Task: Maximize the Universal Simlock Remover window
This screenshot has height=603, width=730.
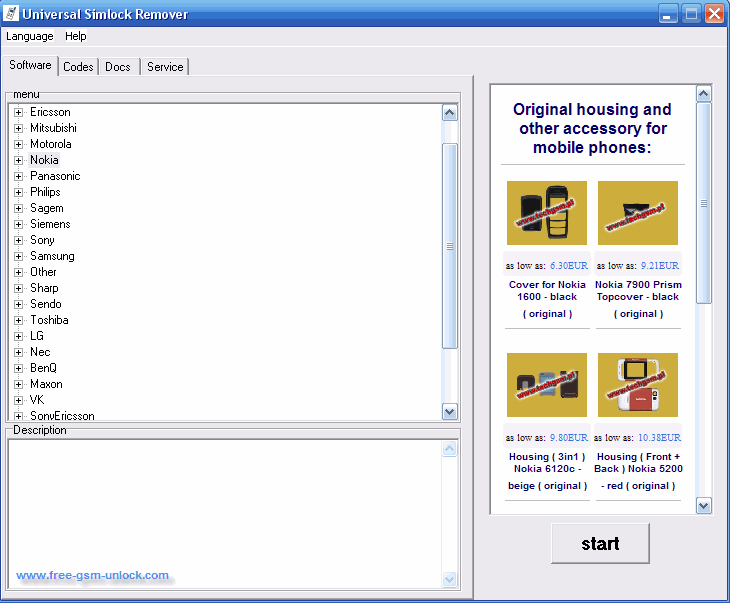Action: click(691, 14)
